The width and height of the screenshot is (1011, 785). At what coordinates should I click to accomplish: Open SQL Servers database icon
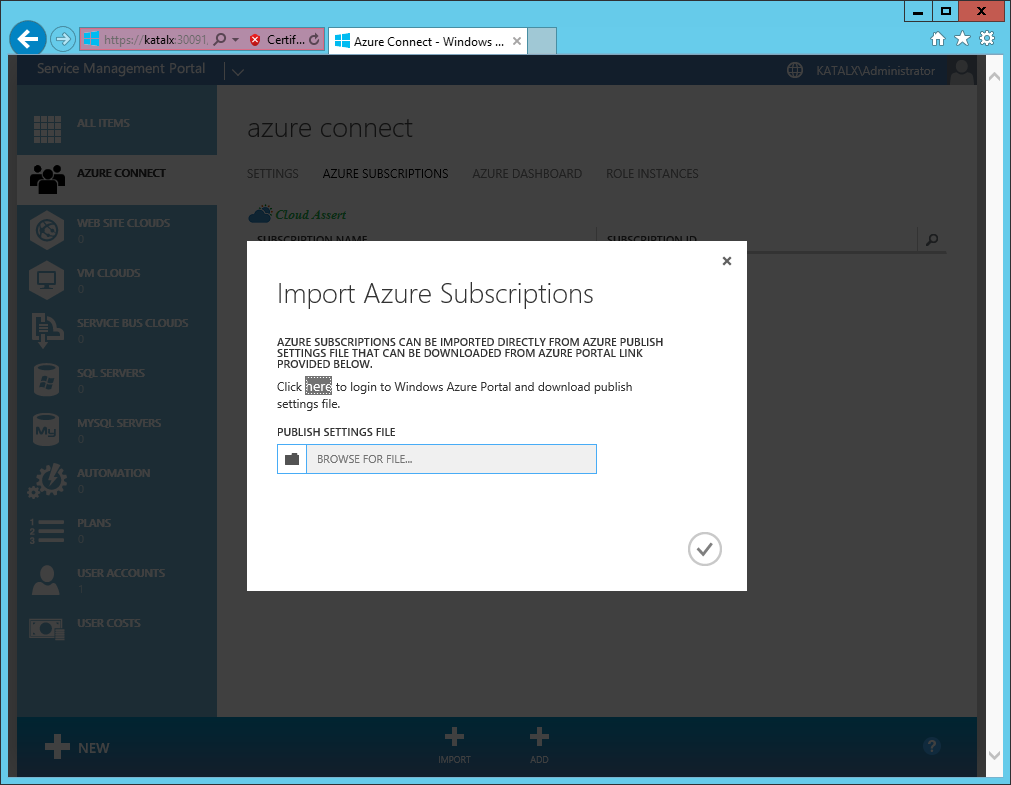point(46,380)
